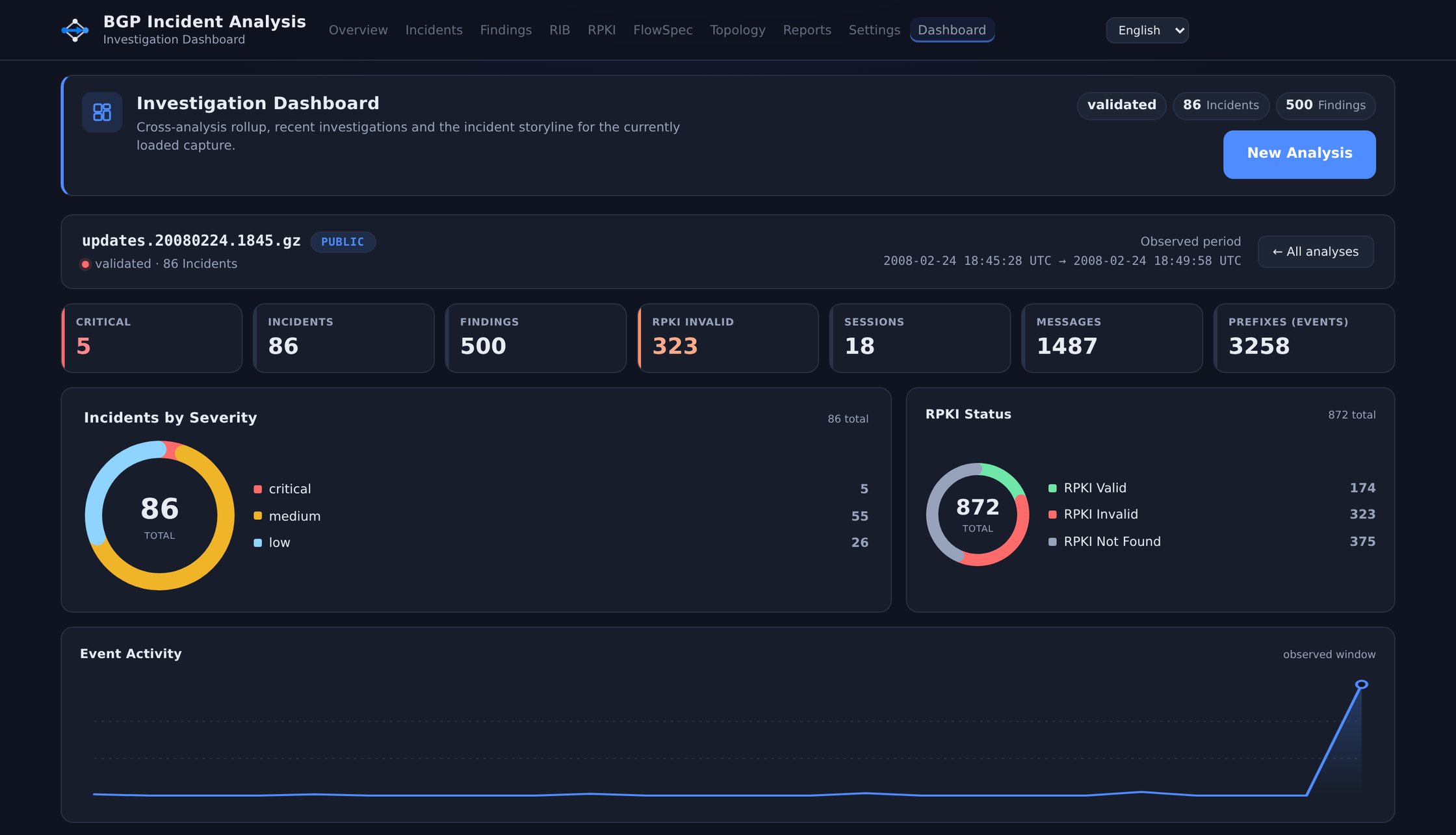Click the RPKI Valid green legend square
1456x835 pixels.
click(1052, 488)
